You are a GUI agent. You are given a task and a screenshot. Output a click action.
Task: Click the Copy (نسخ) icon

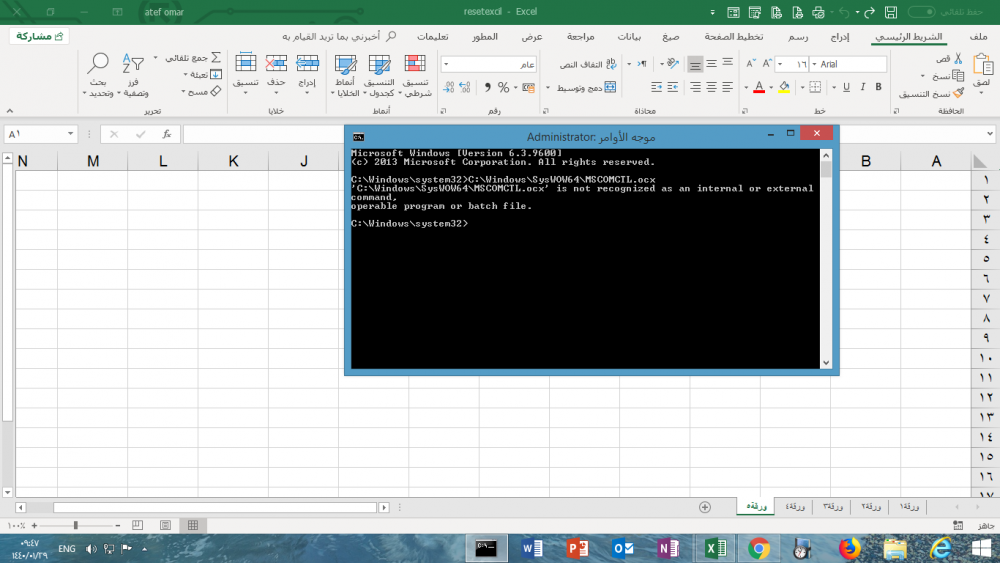pyautogui.click(x=958, y=76)
